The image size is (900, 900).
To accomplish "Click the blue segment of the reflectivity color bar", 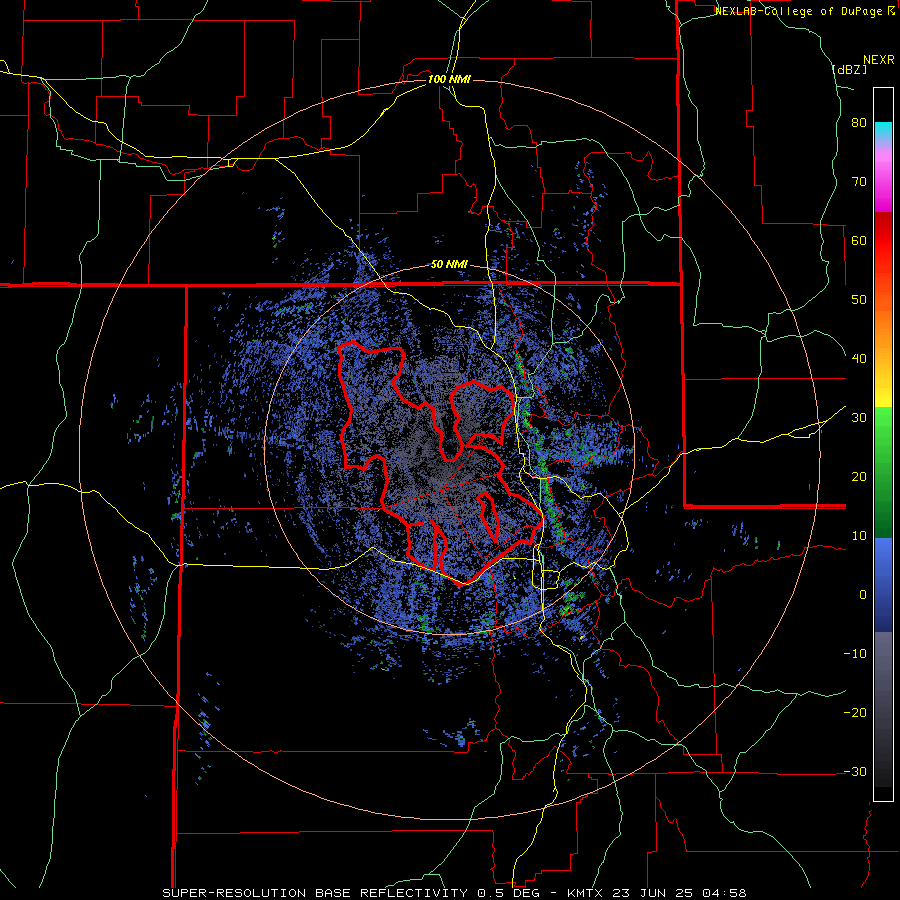I will (883, 585).
